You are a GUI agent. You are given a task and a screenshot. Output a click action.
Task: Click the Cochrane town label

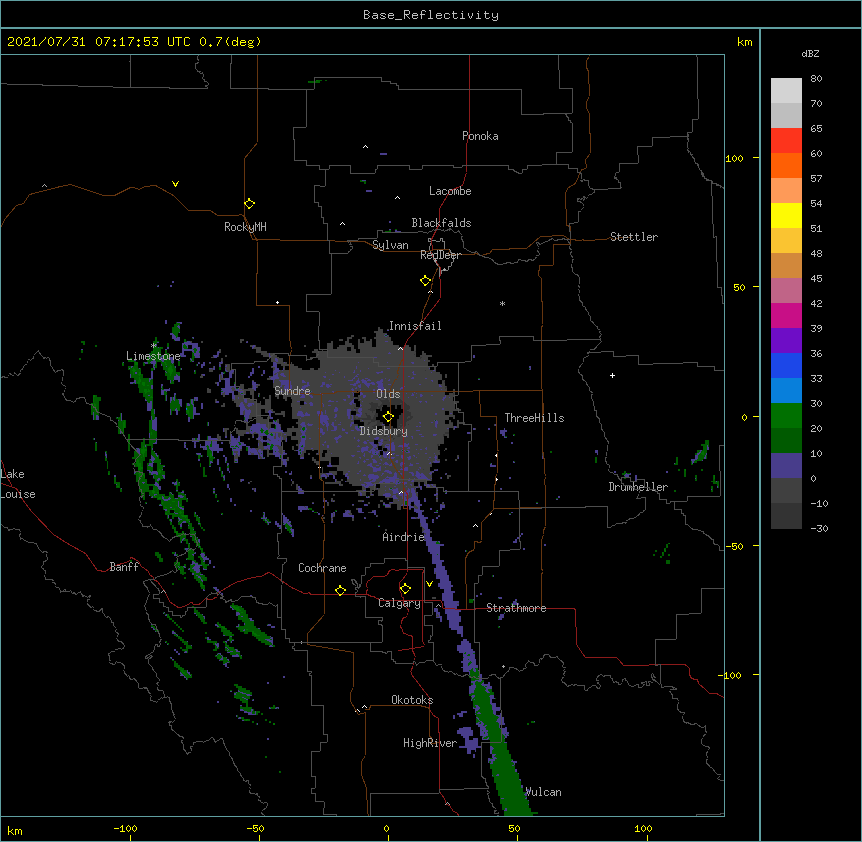coord(322,568)
